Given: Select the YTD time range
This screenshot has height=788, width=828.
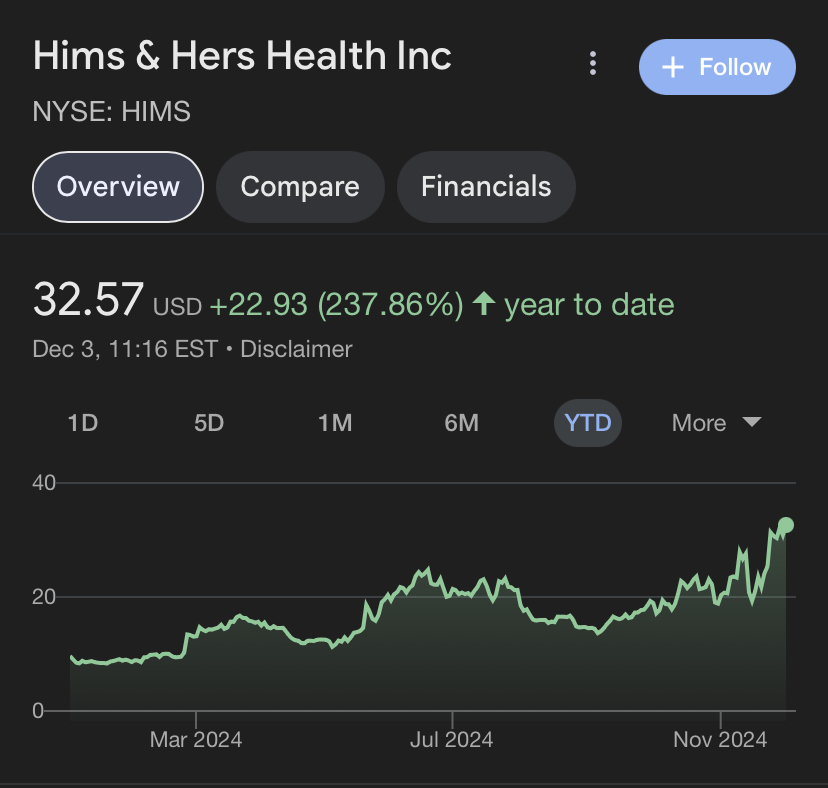Looking at the screenshot, I should [x=588, y=423].
